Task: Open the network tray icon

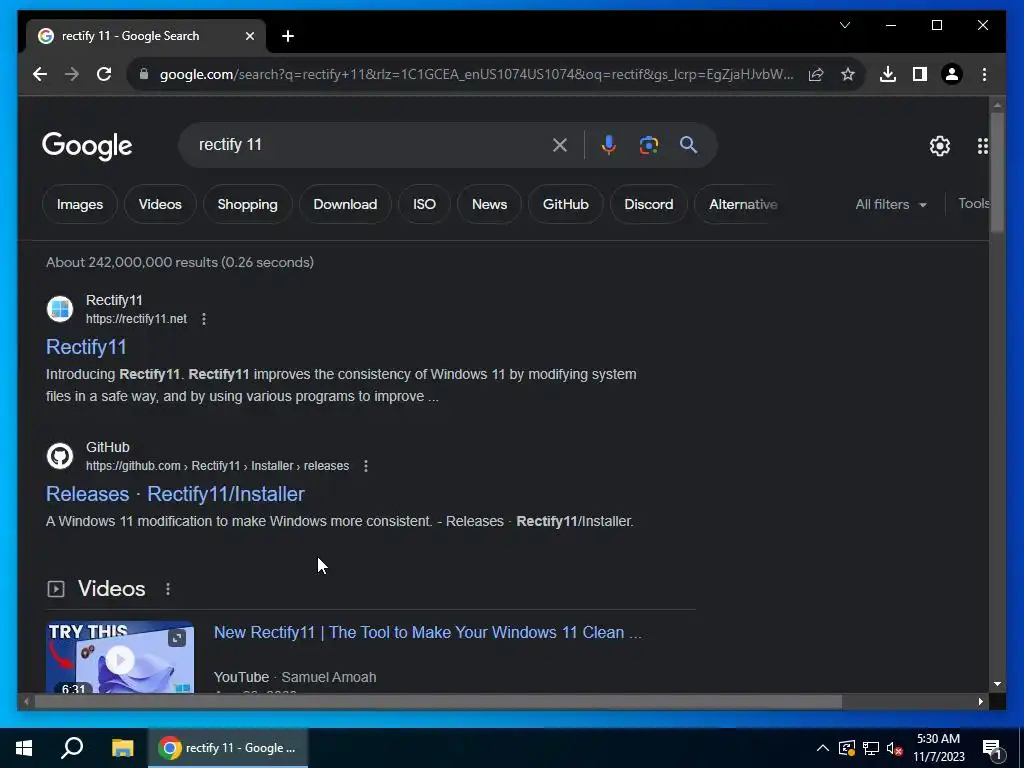Action: point(871,748)
